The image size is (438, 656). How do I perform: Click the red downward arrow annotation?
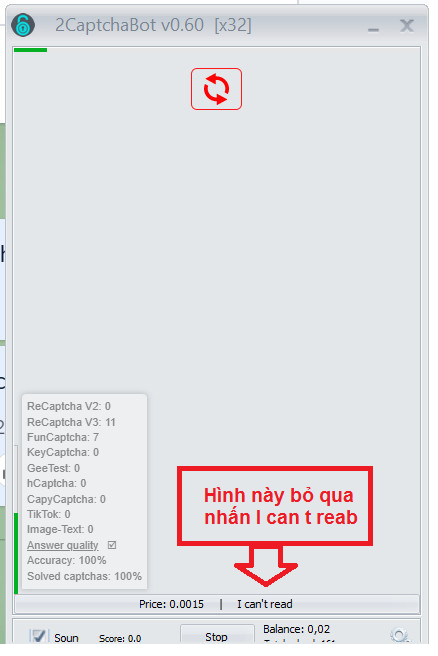(x=266, y=565)
